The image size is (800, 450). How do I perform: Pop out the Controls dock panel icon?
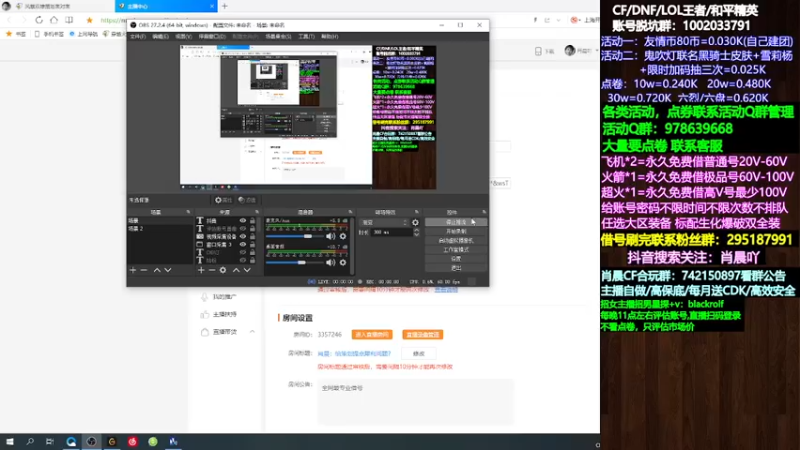point(484,212)
